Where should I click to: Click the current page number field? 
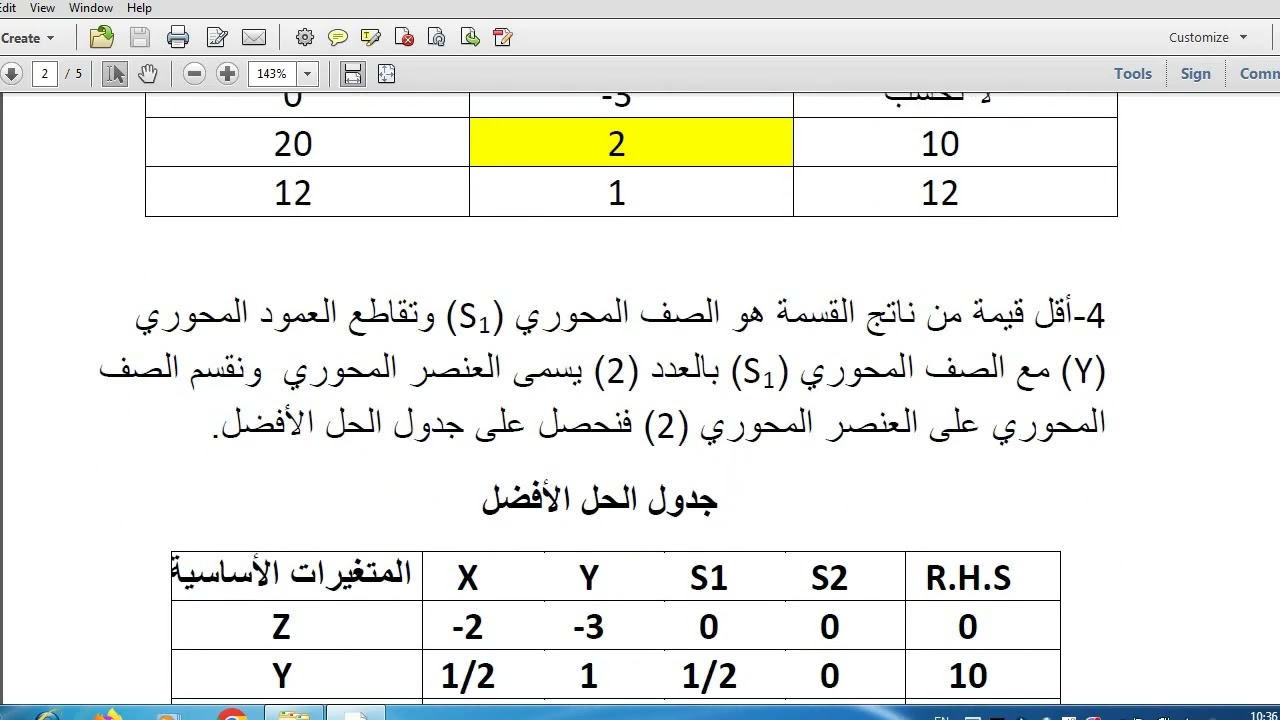click(x=44, y=73)
